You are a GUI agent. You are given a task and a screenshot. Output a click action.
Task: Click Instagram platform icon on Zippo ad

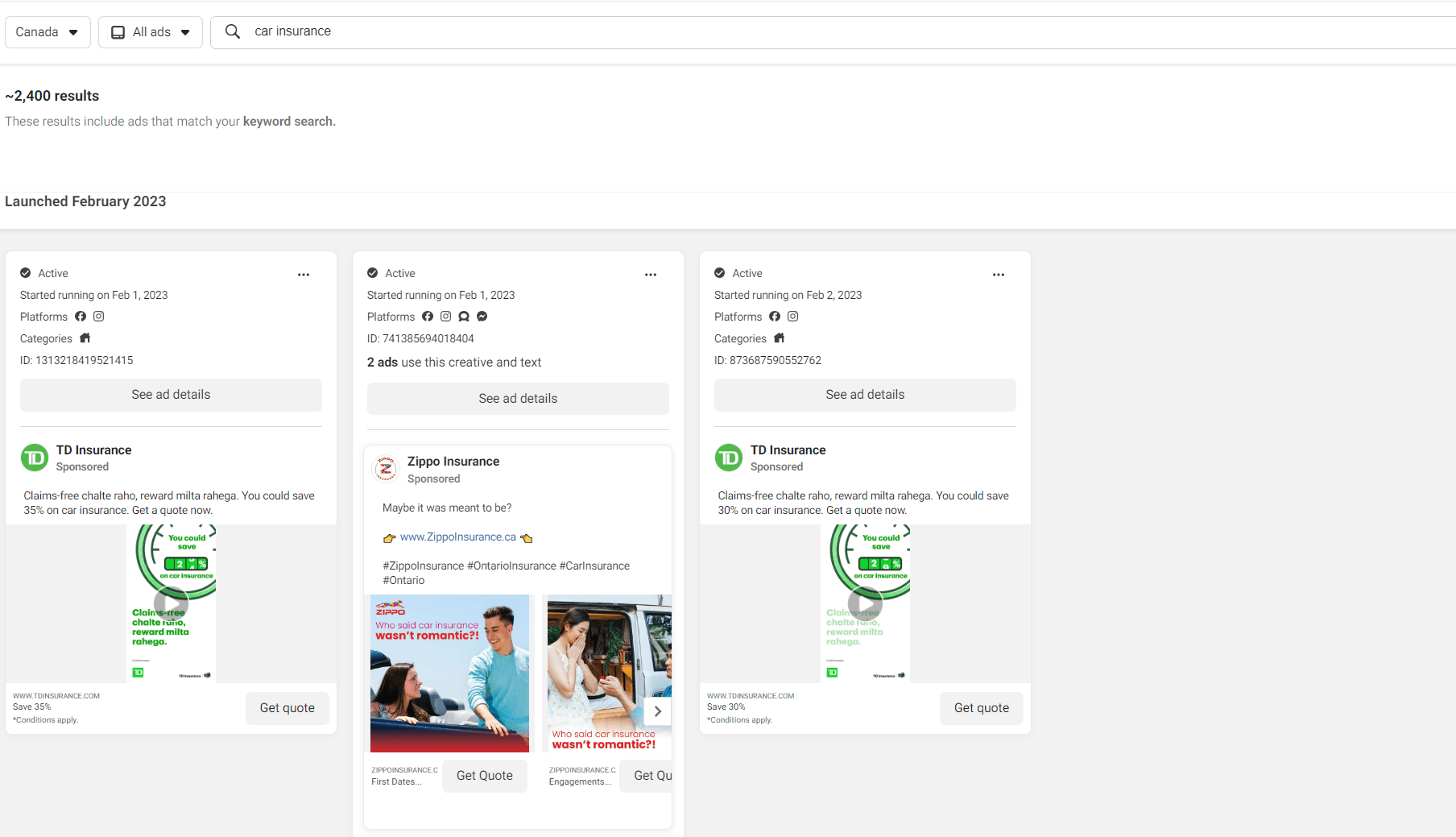pos(445,317)
